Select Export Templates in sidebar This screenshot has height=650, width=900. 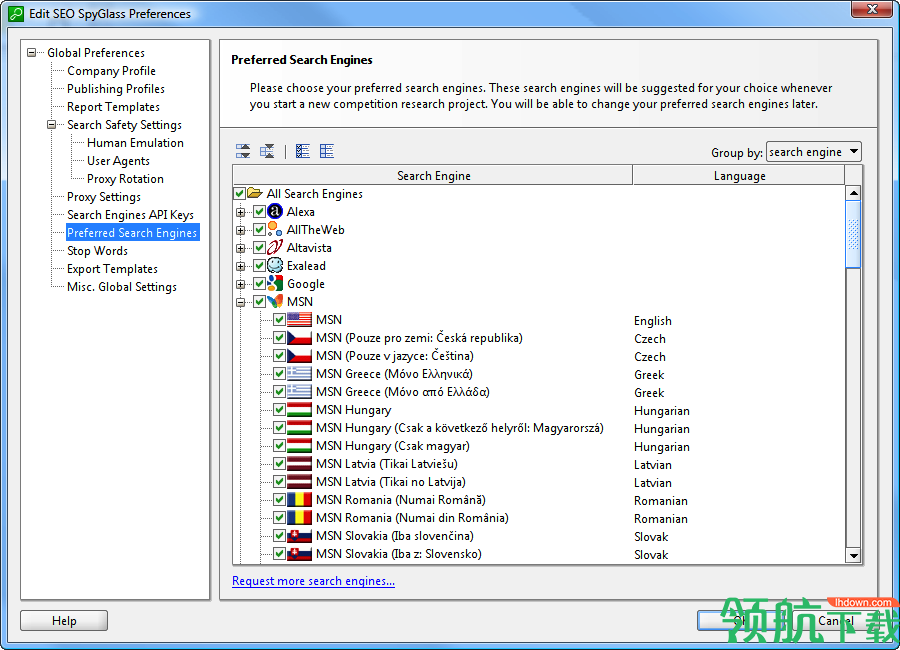tap(112, 269)
